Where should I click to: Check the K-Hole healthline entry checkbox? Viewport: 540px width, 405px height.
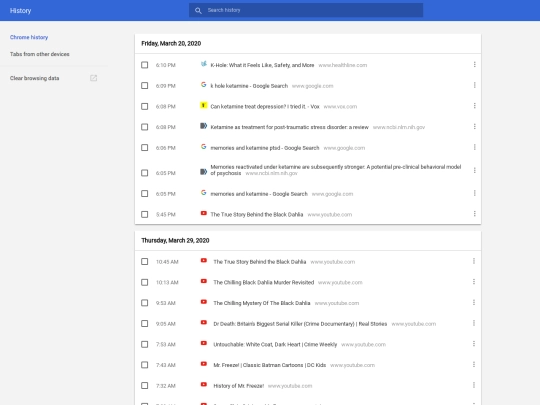tap(145, 65)
